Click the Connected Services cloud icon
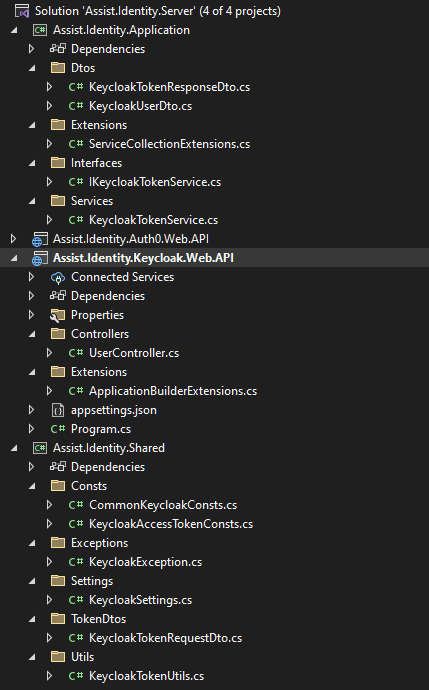This screenshot has height=690, width=429. click(58, 277)
